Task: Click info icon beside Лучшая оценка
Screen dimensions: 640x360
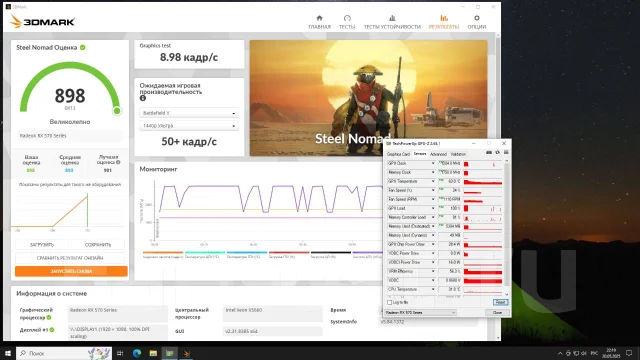Action: (x=118, y=162)
